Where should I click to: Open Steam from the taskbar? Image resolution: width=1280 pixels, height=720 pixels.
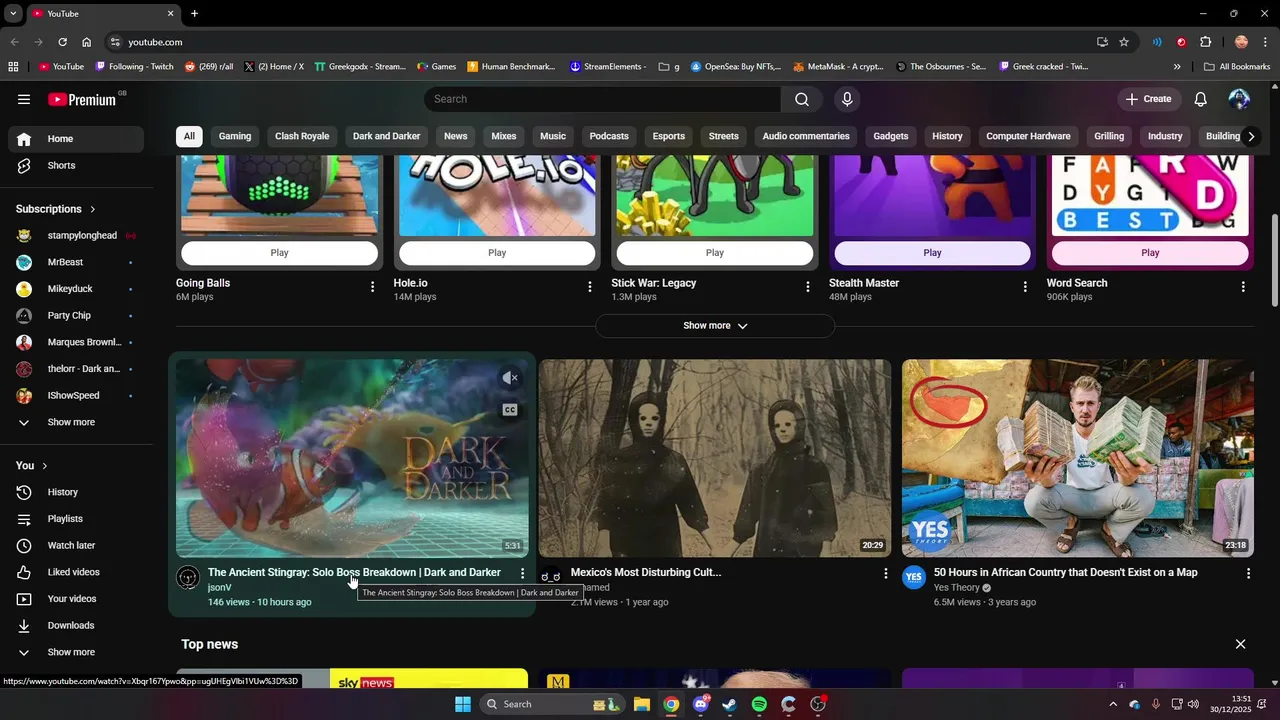pos(729,704)
